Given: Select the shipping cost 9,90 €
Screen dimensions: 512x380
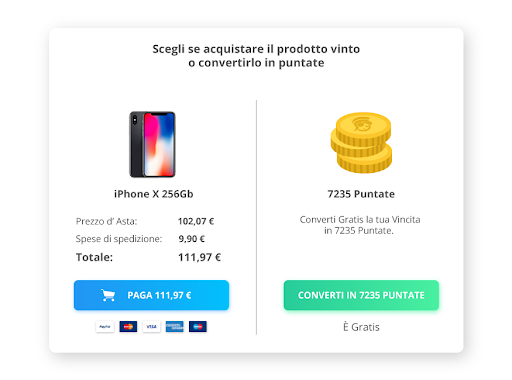Looking at the screenshot, I should coord(192,239).
